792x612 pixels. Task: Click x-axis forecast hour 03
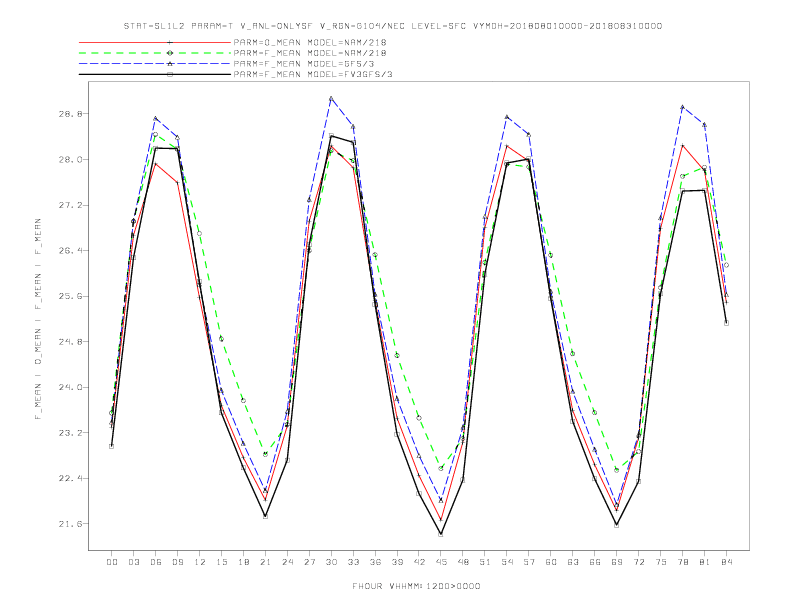133,562
